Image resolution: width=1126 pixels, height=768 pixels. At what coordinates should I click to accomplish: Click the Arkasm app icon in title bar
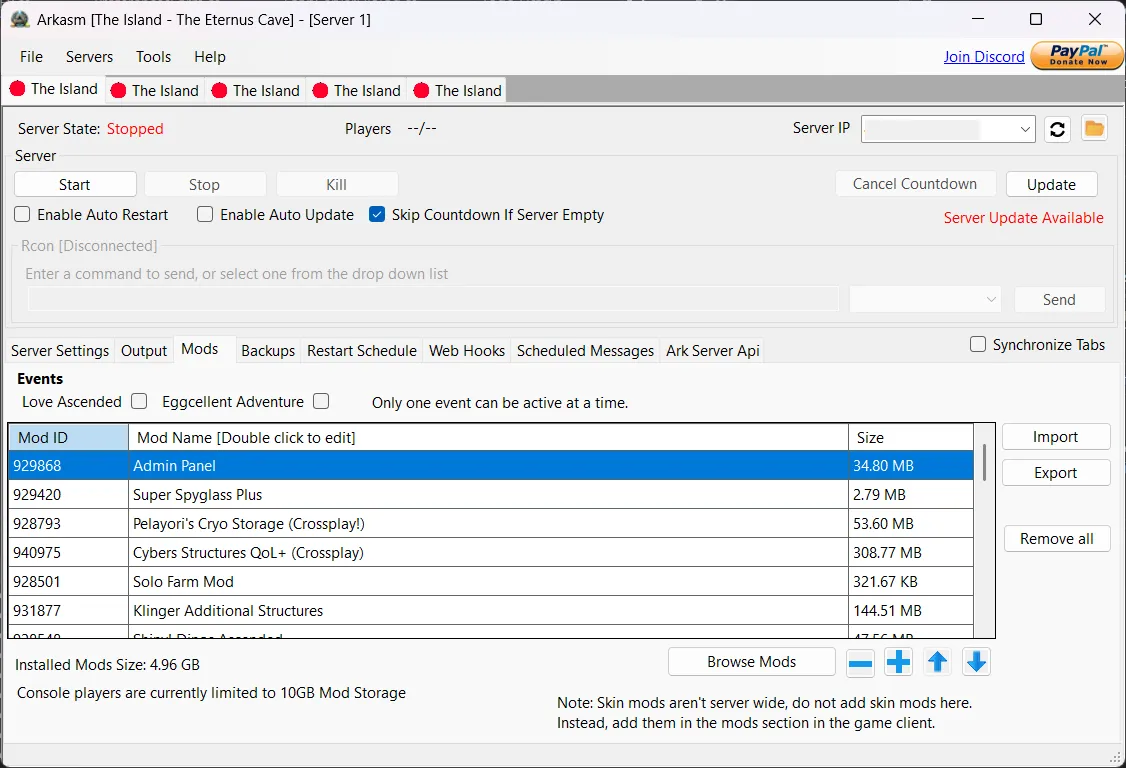tap(19, 19)
